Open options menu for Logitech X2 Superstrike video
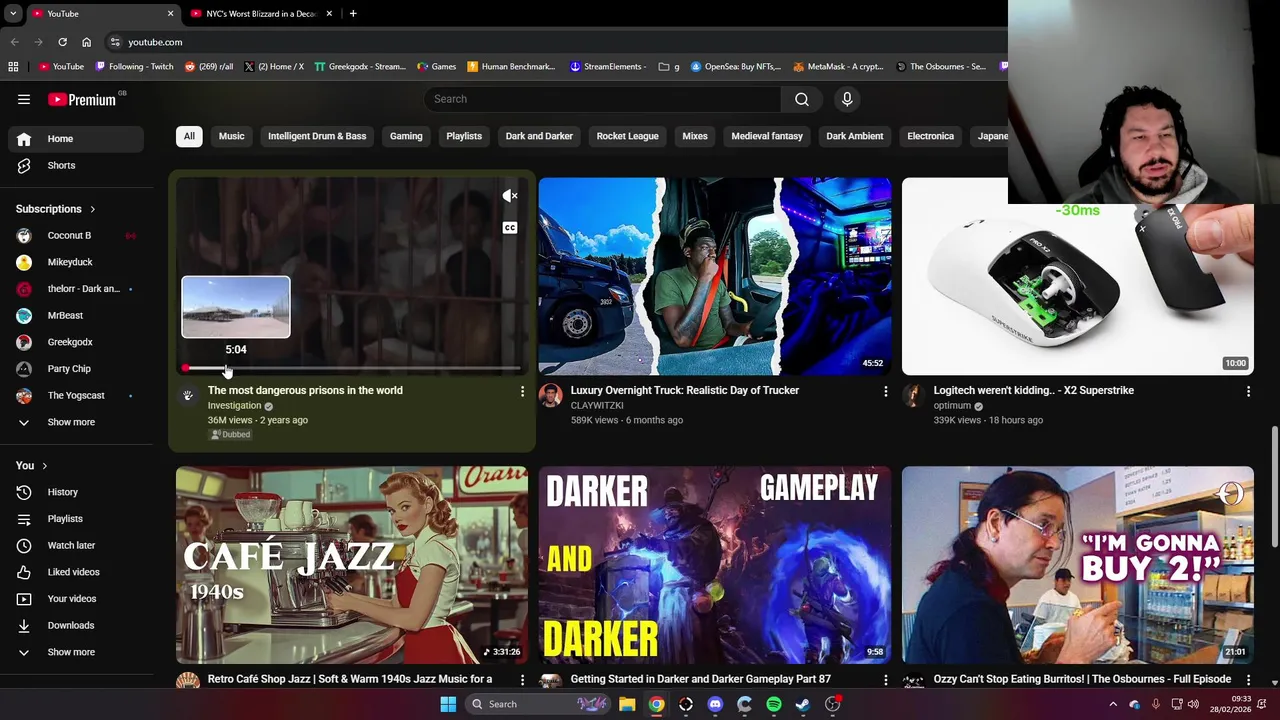Viewport: 1280px width, 720px height. [1248, 391]
